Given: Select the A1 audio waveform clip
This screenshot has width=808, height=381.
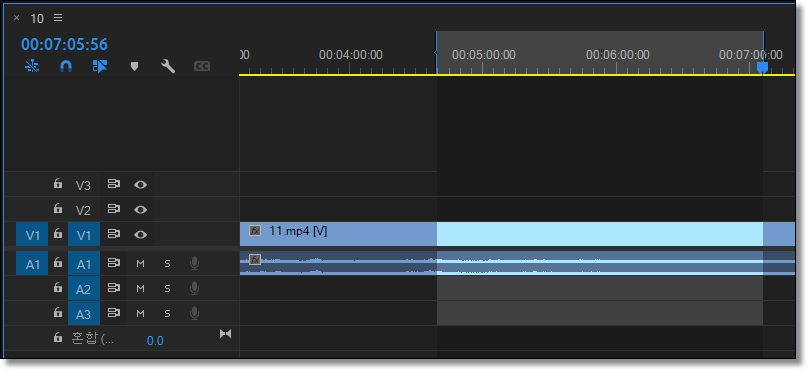Looking at the screenshot, I should tap(517, 263).
